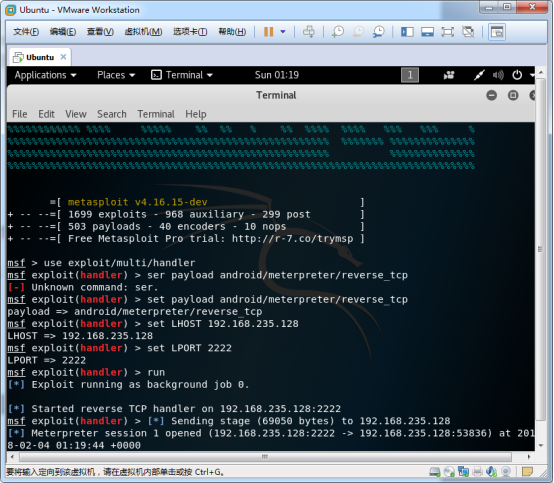Click the Sun 01:19 clock
Screen dimensions: 554x483
point(277,75)
